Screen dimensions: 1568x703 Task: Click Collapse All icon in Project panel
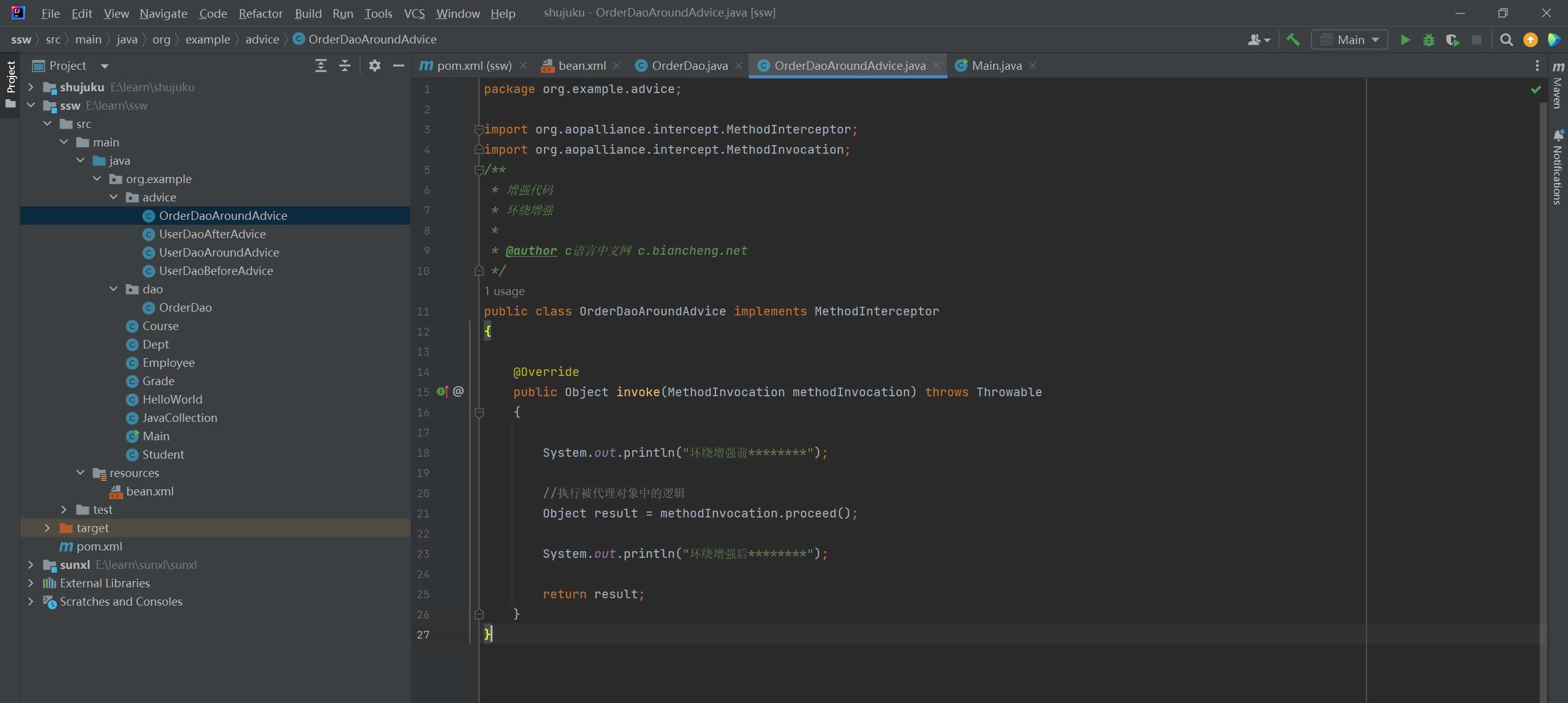pos(345,66)
